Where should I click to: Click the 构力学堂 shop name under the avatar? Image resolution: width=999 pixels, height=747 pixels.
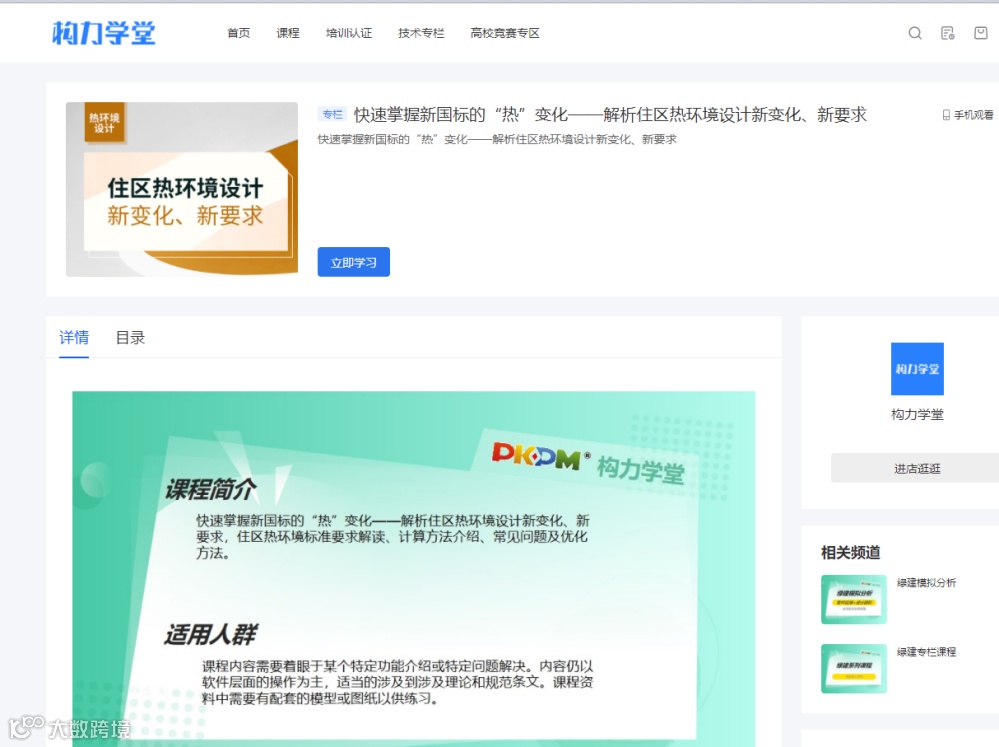coord(917,415)
